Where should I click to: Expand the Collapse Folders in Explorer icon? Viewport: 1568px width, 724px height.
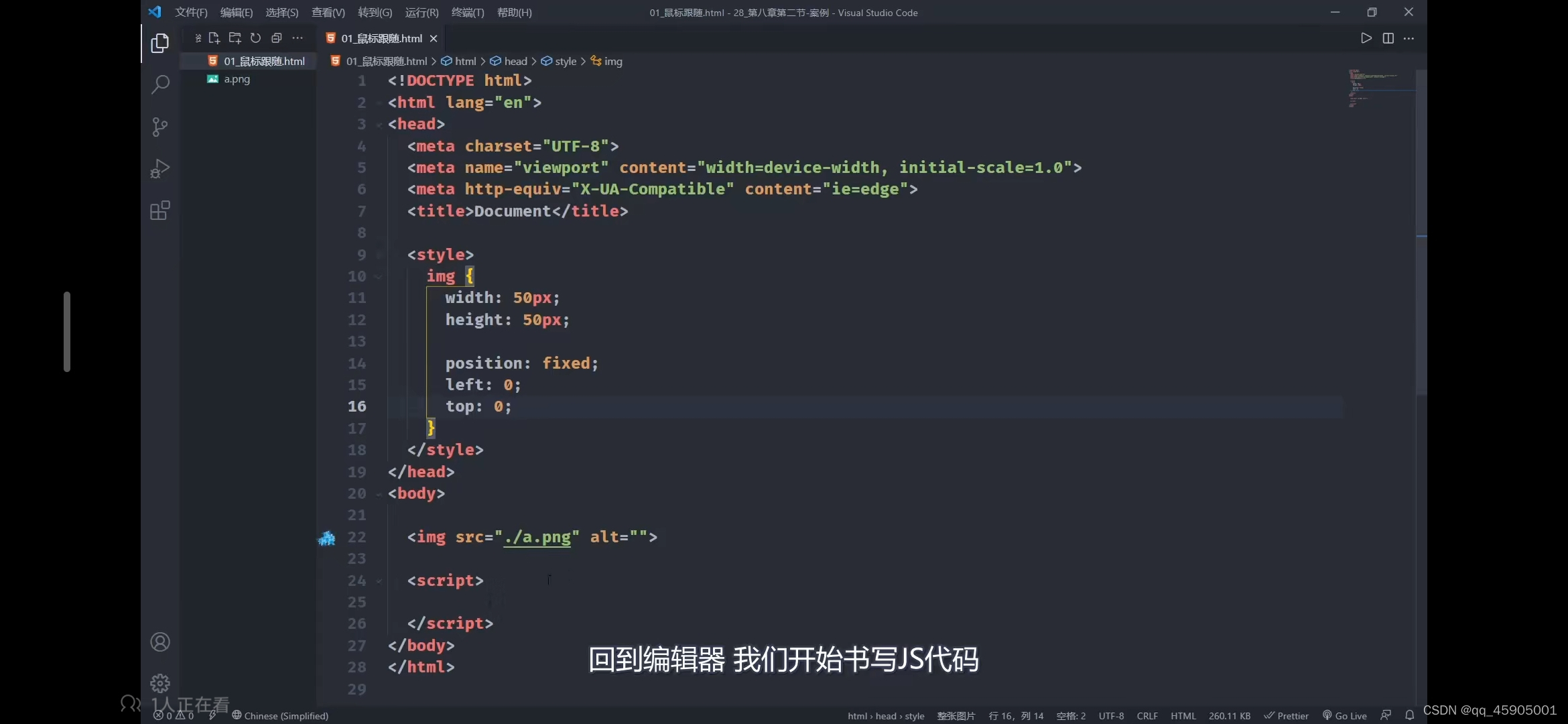277,38
